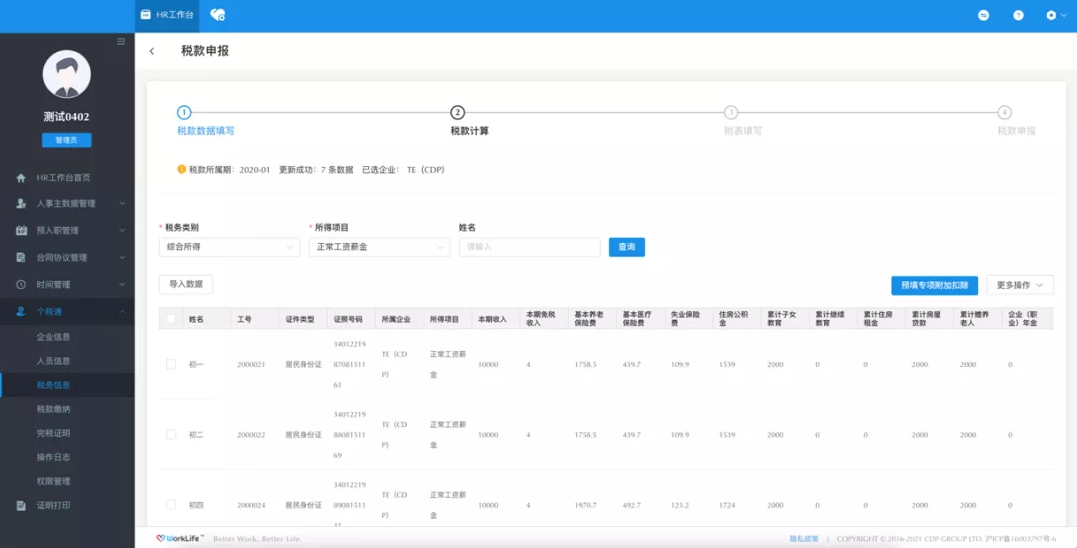Click the blue 查询 search button
Image resolution: width=1077 pixels, height=548 pixels.
pyautogui.click(x=626, y=247)
